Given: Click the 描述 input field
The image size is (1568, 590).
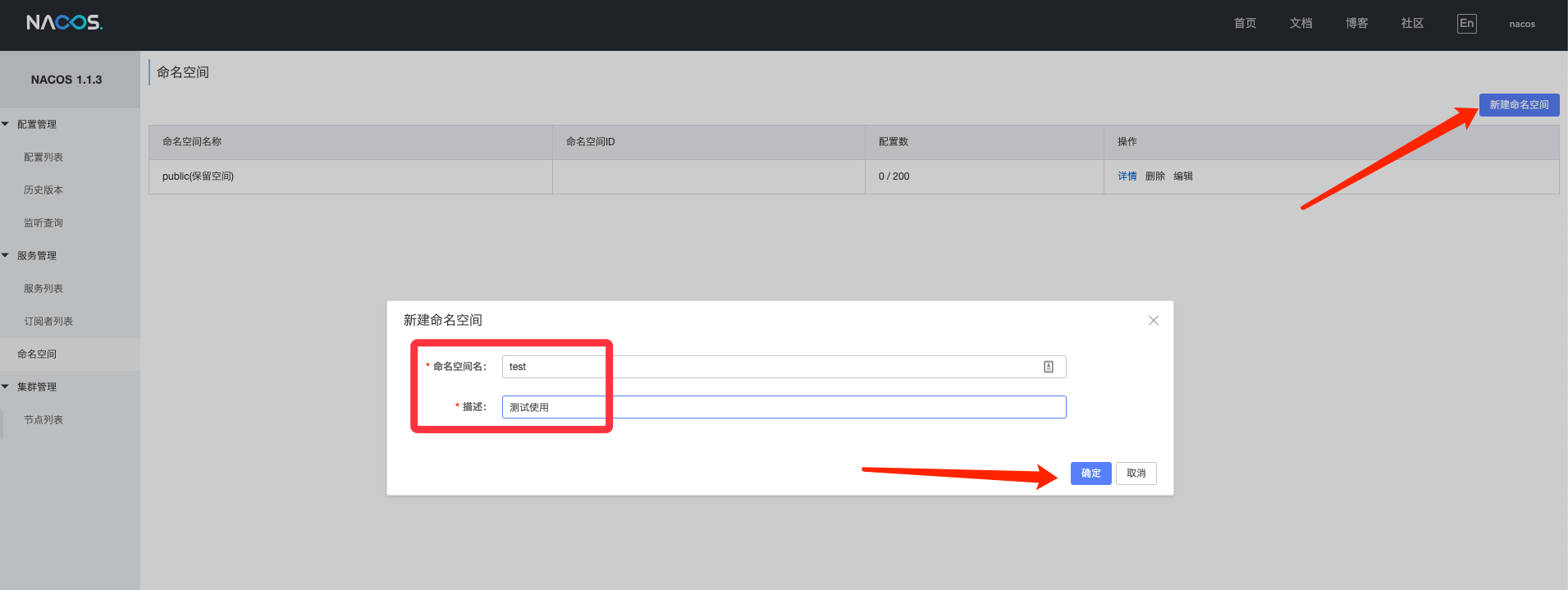Looking at the screenshot, I should click(784, 407).
